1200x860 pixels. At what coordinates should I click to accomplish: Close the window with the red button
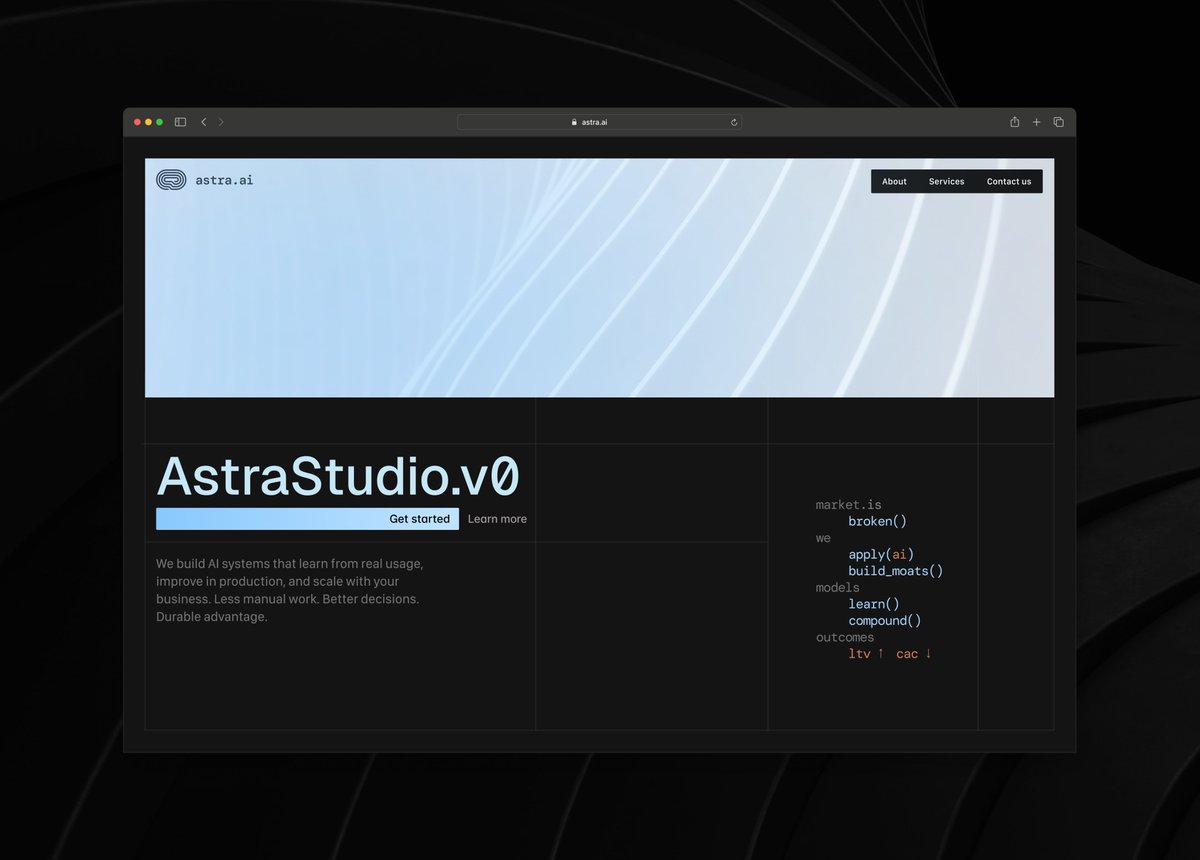tap(138, 122)
